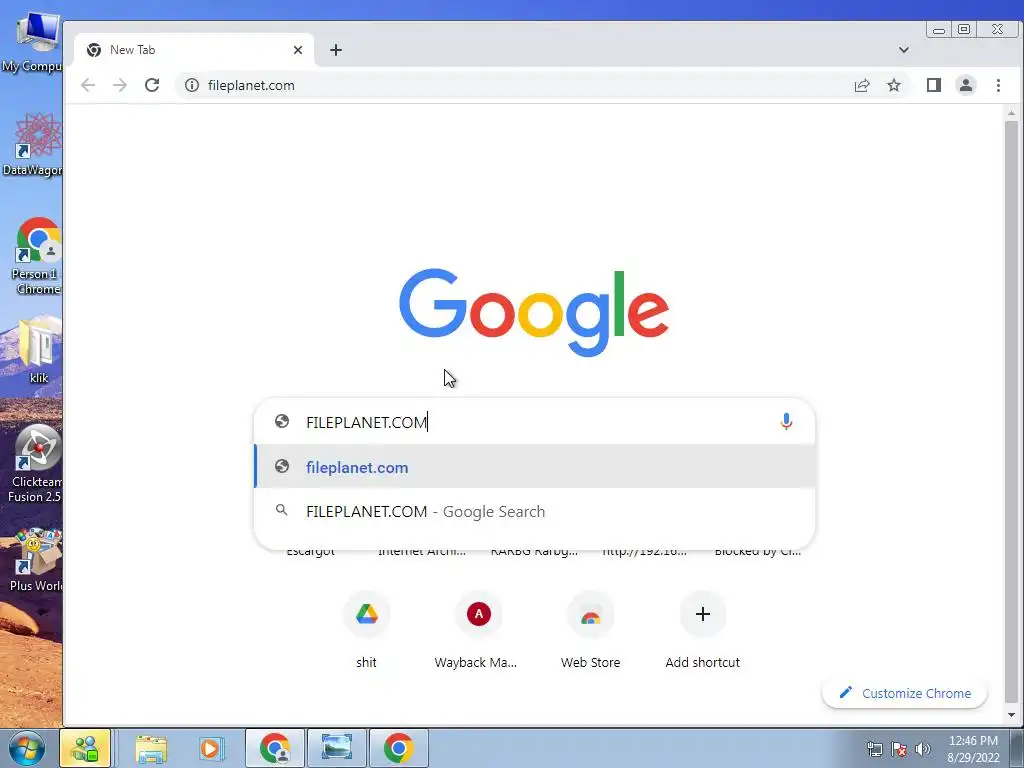Open the Windows Start menu
1024x768 pixels.
click(27, 748)
